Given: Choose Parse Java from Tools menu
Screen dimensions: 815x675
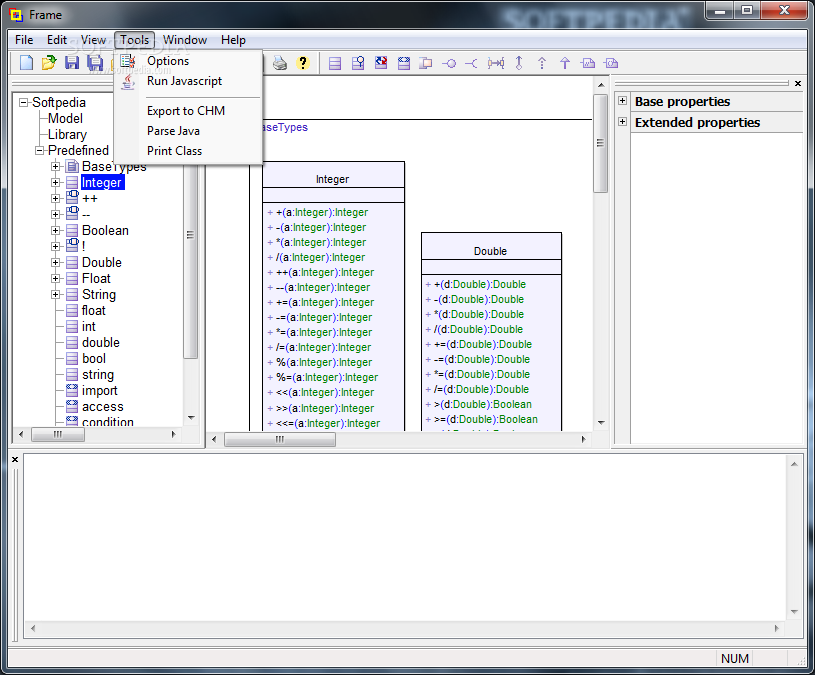Looking at the screenshot, I should click(188, 131).
